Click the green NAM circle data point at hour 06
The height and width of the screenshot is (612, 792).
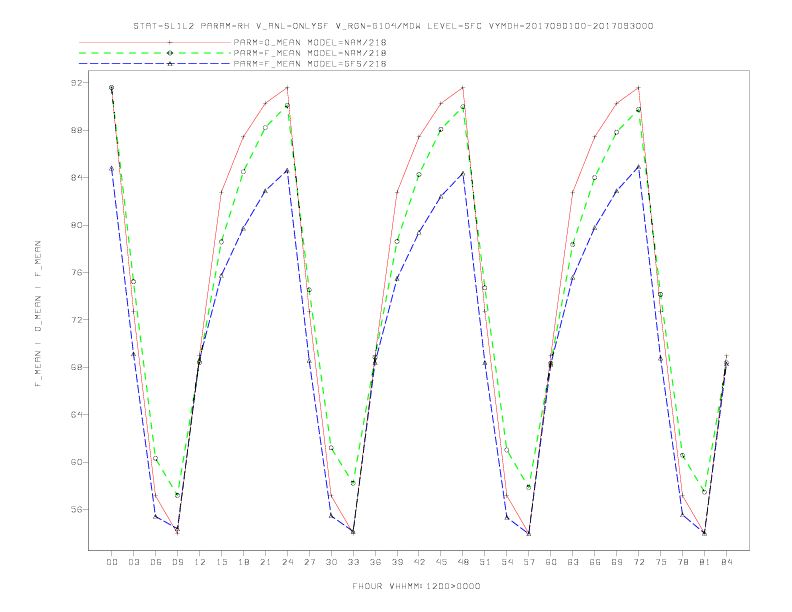pyautogui.click(x=156, y=458)
